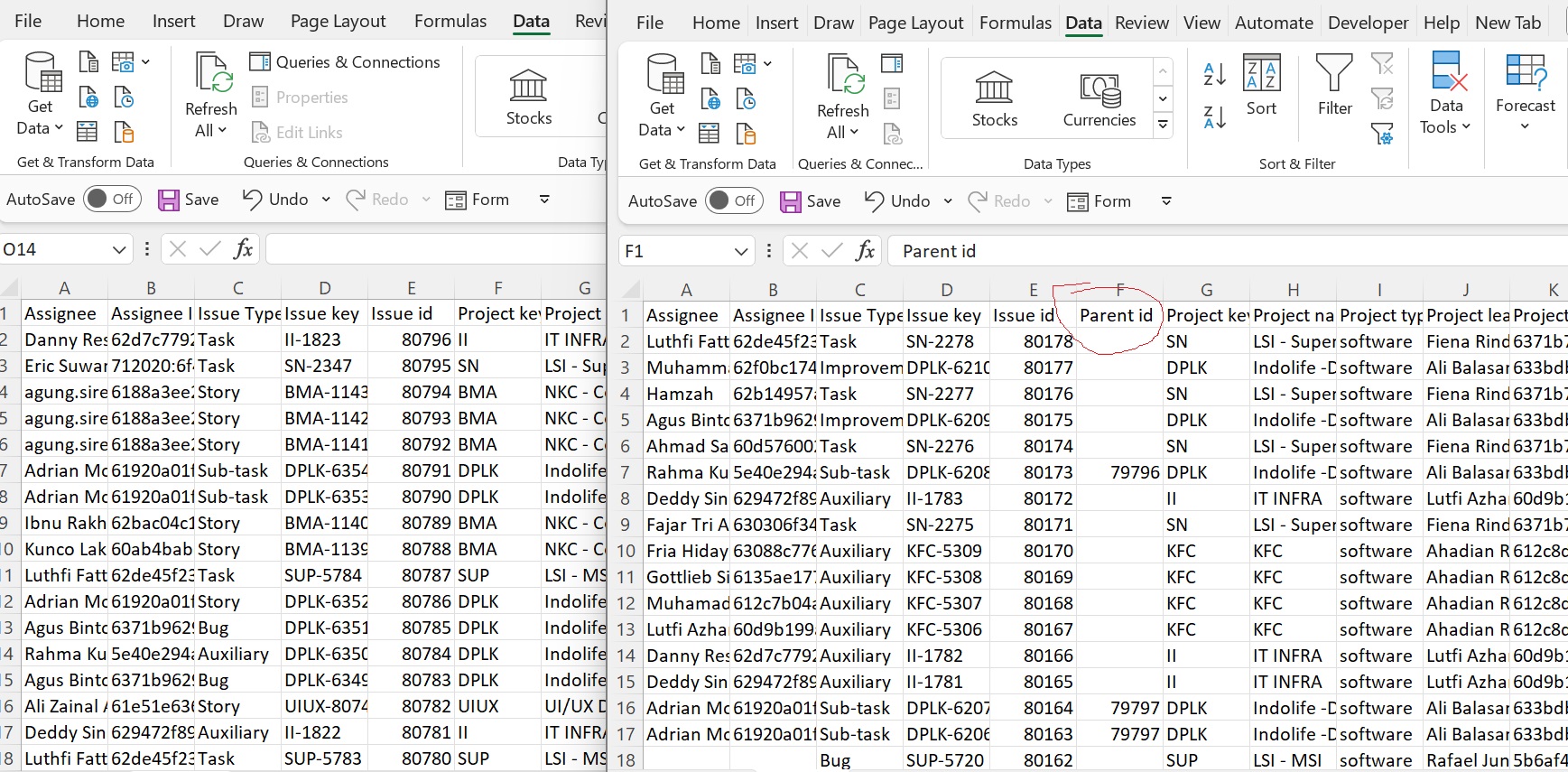Switch to Page Layout tab, left window
This screenshot has height=772, width=1568.
click(338, 21)
